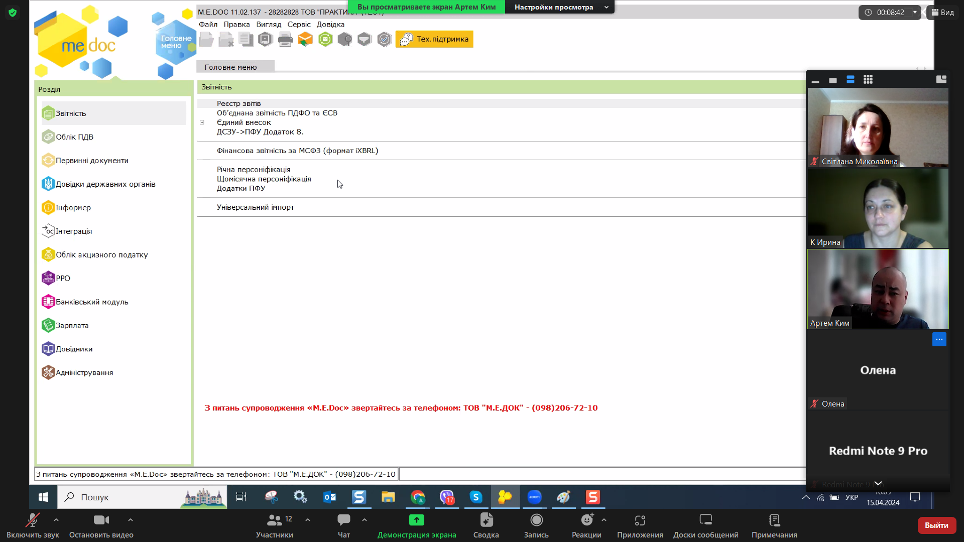This screenshot has height=542, width=964.
Task: Start recording with Запись
Action: point(536,526)
